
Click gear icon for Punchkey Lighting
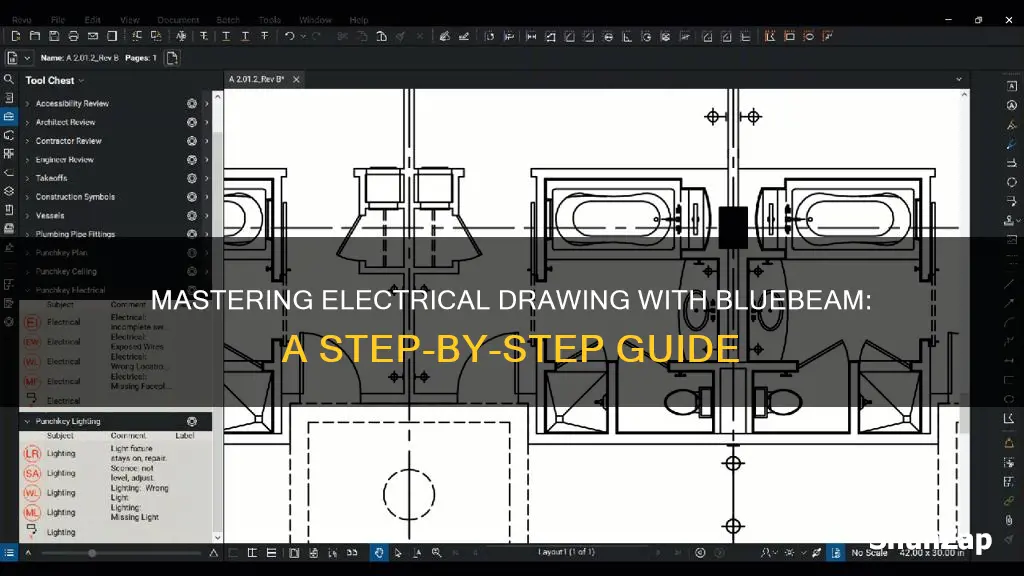(x=192, y=421)
